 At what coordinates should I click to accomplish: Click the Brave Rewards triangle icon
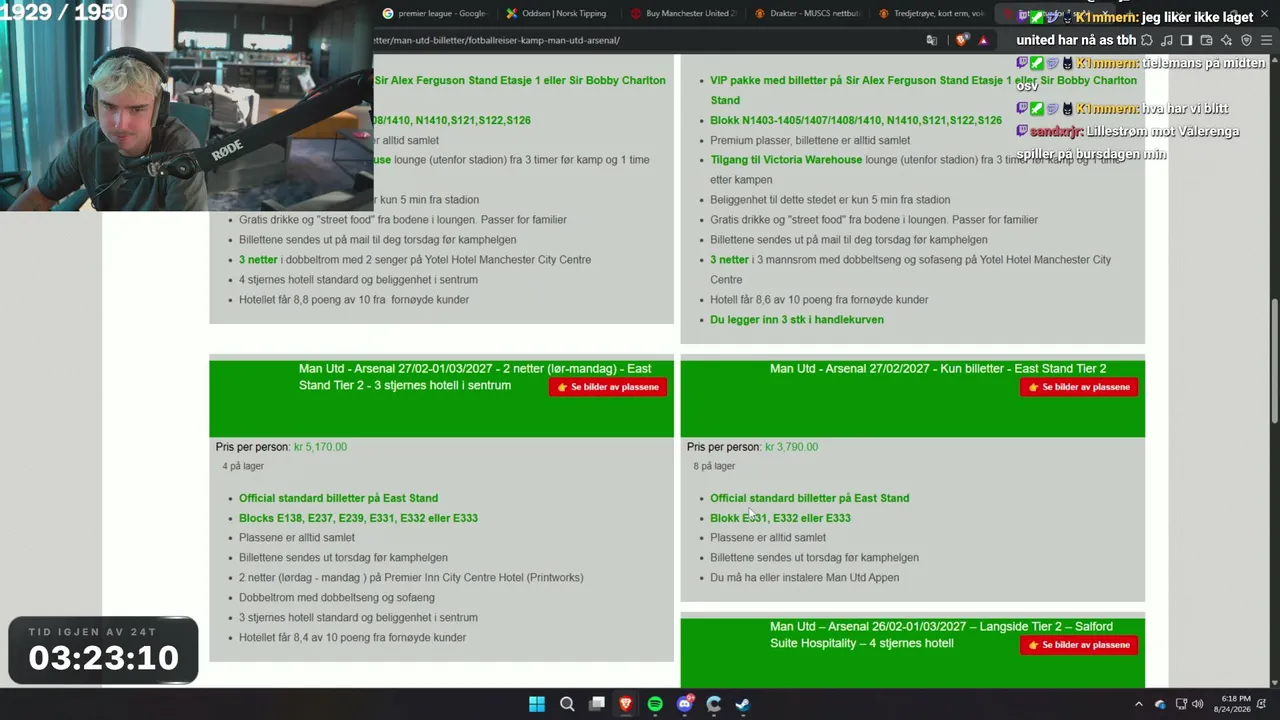[x=984, y=40]
